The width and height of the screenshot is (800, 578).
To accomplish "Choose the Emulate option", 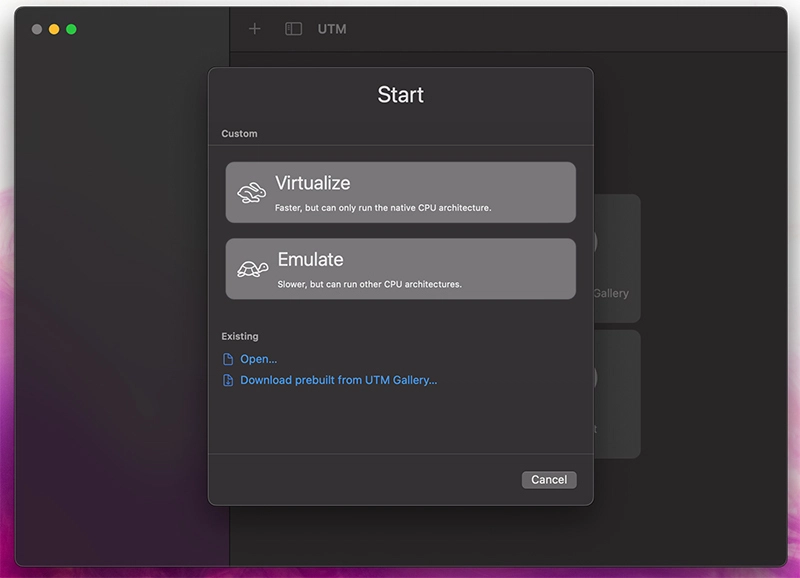I will click(x=401, y=269).
